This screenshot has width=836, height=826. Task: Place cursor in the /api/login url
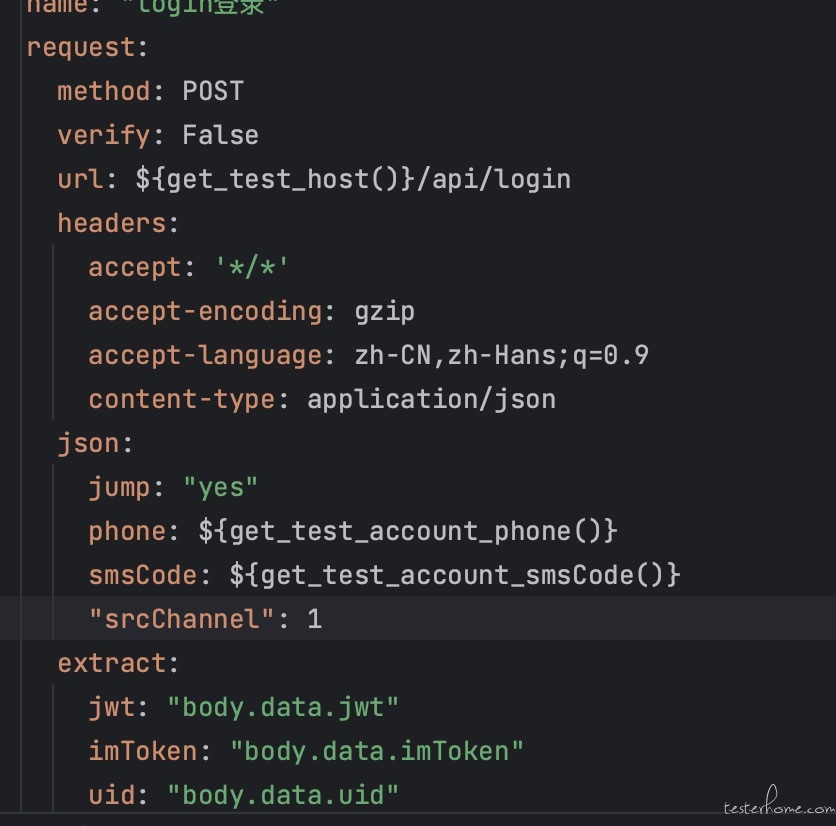[494, 179]
